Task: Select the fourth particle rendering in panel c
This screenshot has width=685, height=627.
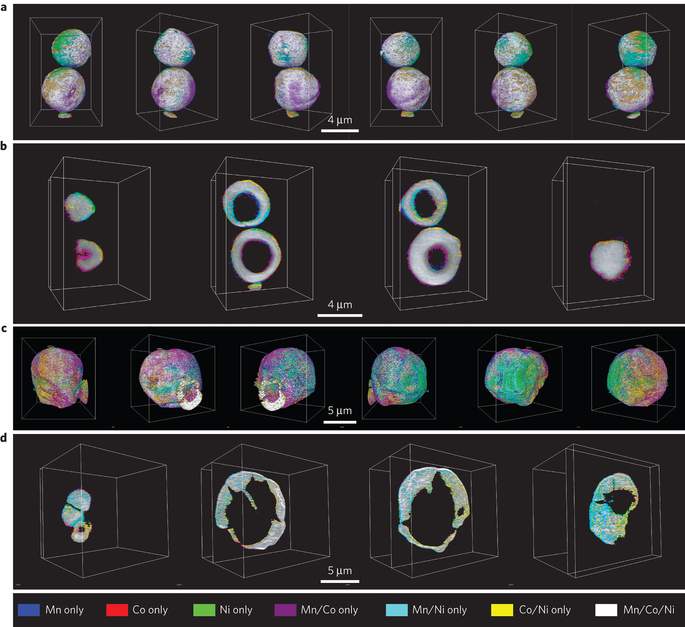Action: [398, 378]
